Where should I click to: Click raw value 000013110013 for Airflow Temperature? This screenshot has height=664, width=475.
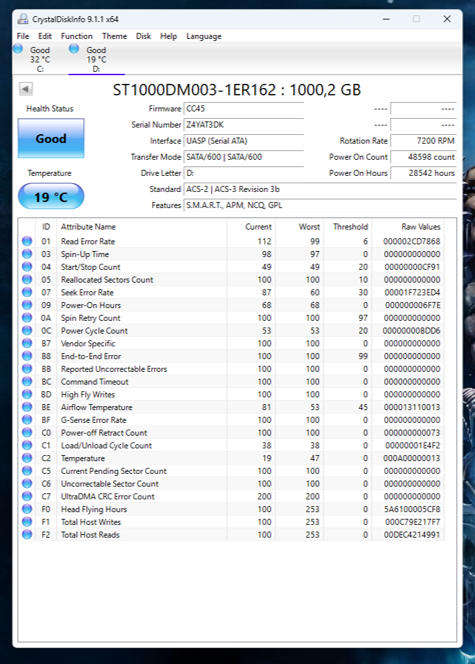pyautogui.click(x=411, y=407)
